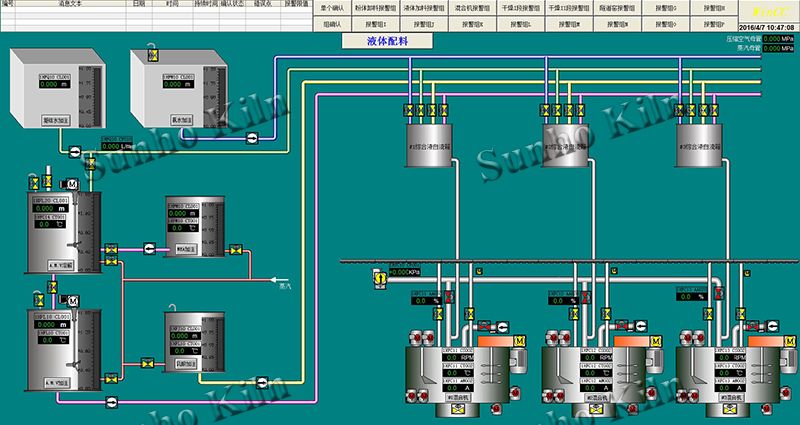
Task: Toggle the red-pipe steam valve of upper stirred tank
Action: [112, 262]
